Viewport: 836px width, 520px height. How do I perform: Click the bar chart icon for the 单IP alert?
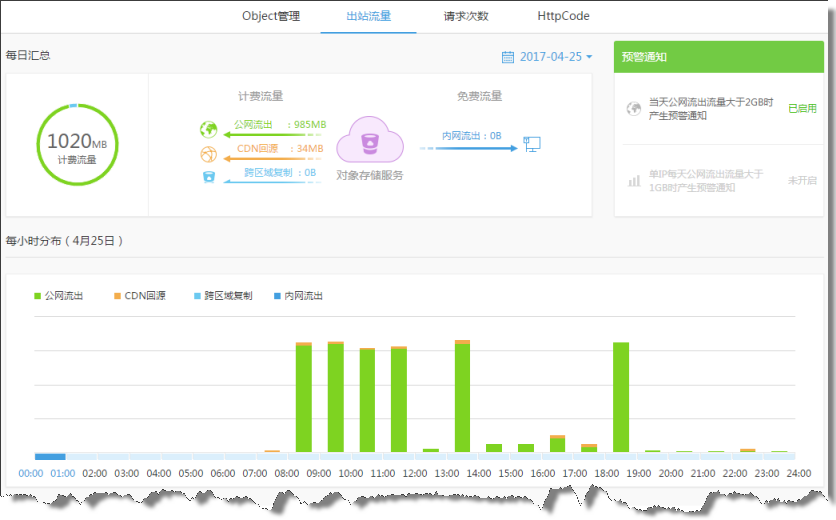pos(633,180)
